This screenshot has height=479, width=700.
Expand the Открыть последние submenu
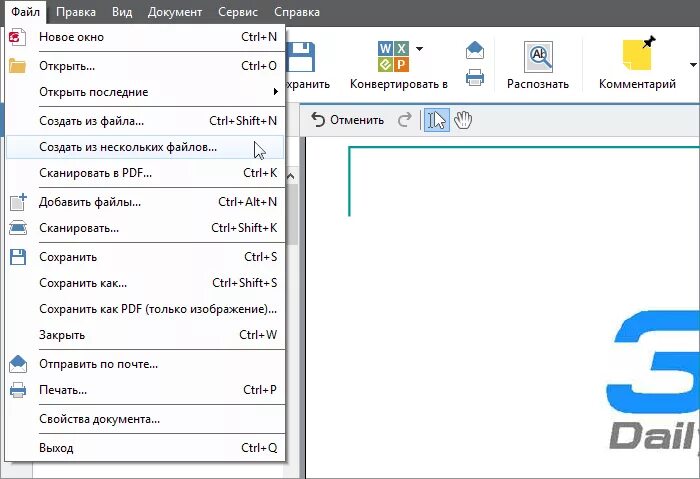click(145, 92)
